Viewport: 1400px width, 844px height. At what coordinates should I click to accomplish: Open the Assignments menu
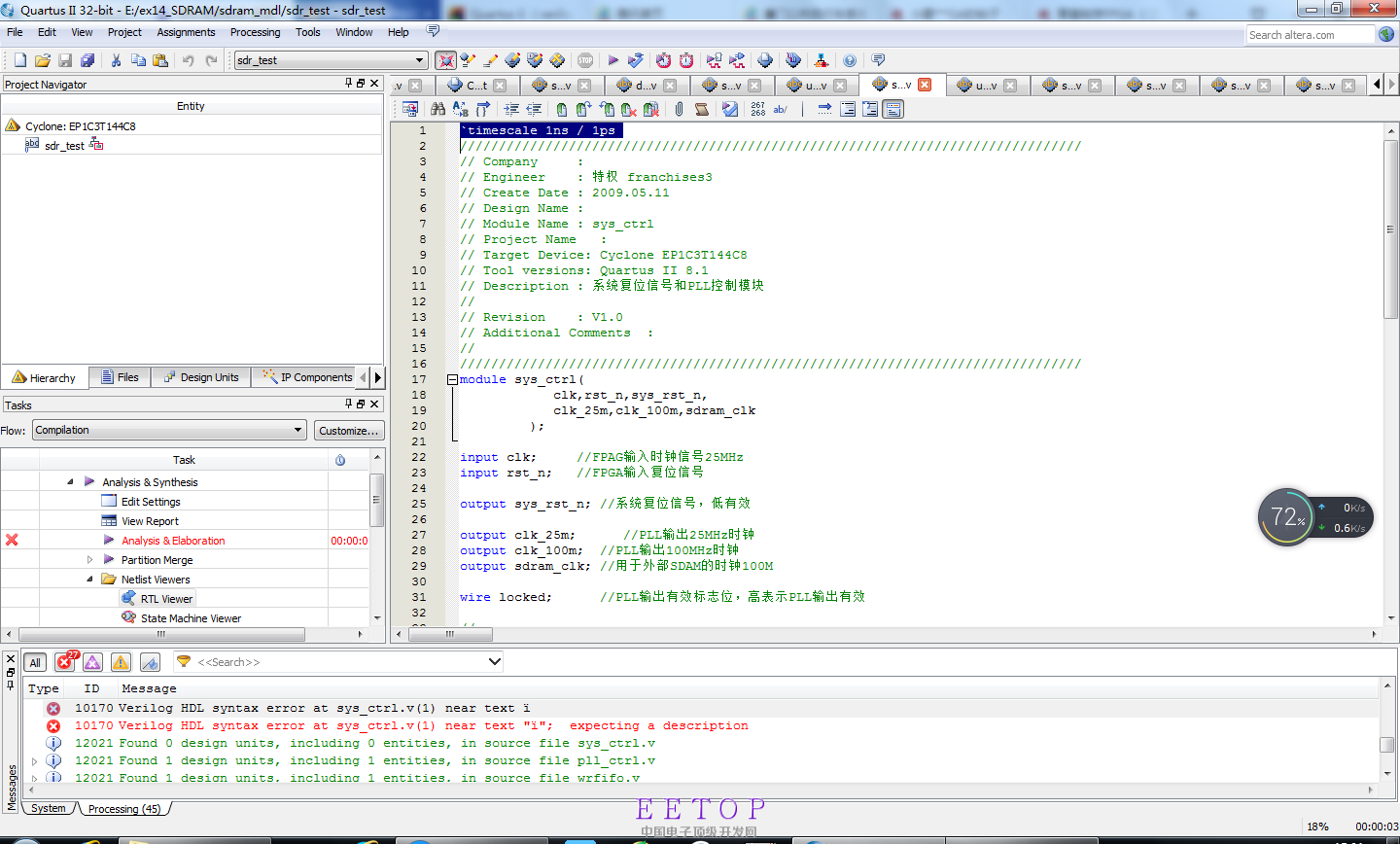click(186, 32)
